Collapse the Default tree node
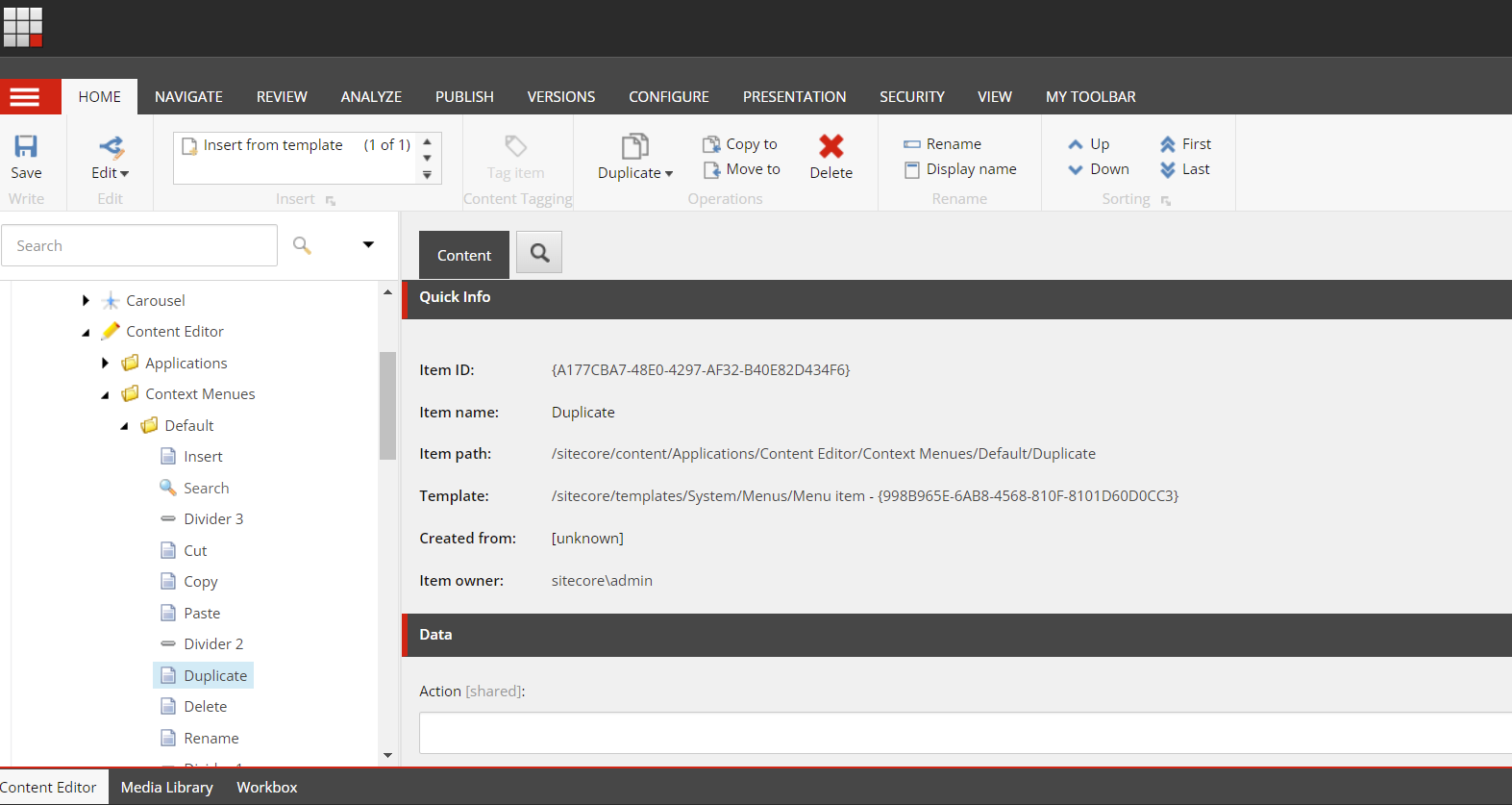The image size is (1512, 805). [x=125, y=426]
